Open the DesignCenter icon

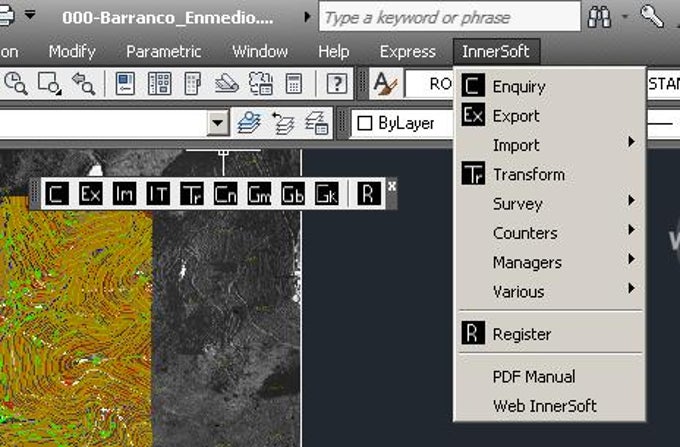(x=160, y=83)
